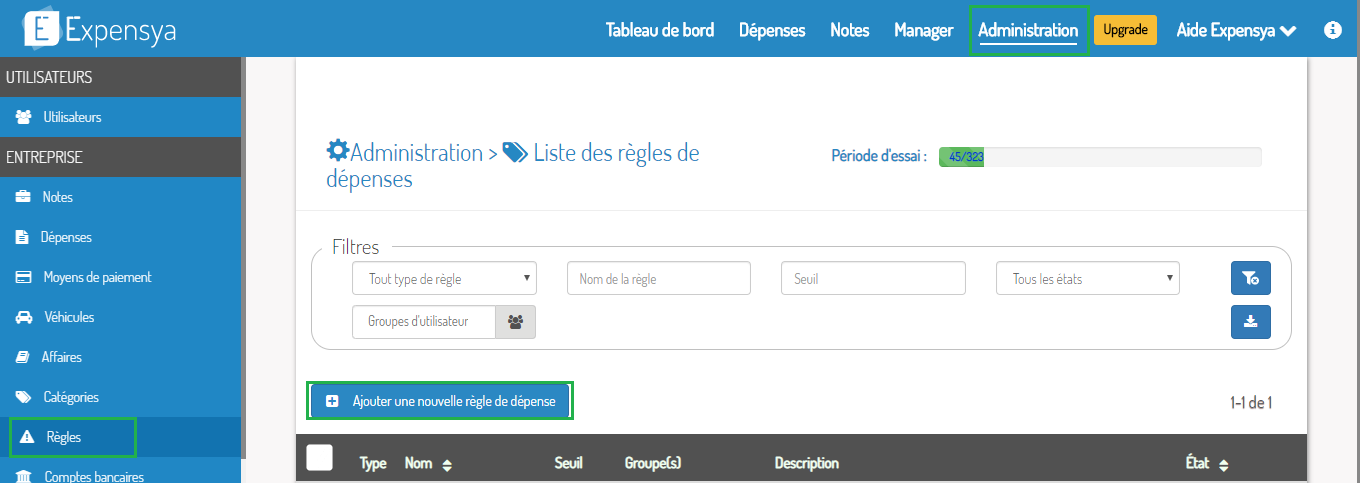Open the Dépenses top menu

(x=772, y=30)
